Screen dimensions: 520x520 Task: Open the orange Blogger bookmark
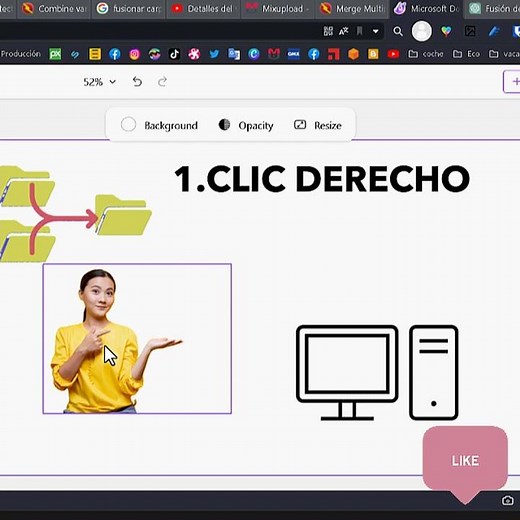pyautogui.click(x=373, y=54)
